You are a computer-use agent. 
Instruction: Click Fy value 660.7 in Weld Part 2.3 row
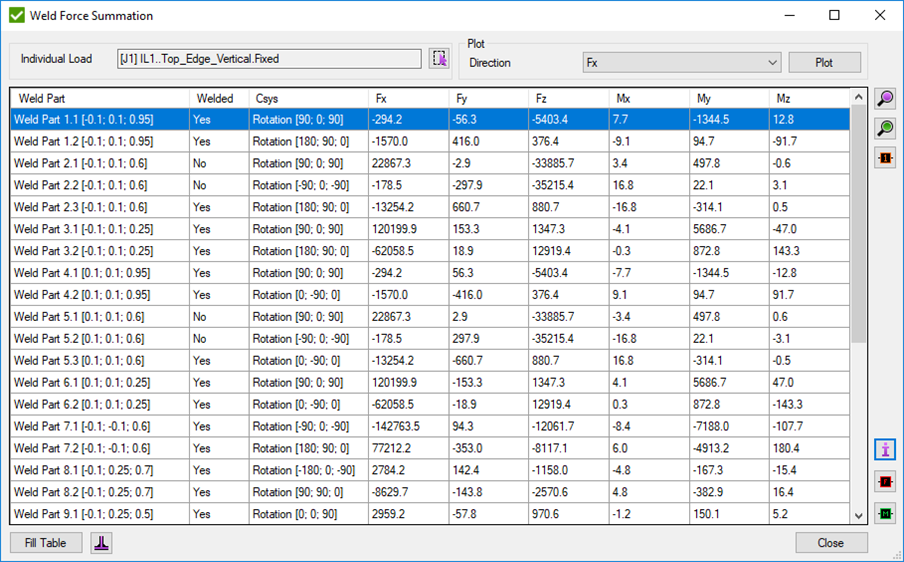[x=488, y=207]
